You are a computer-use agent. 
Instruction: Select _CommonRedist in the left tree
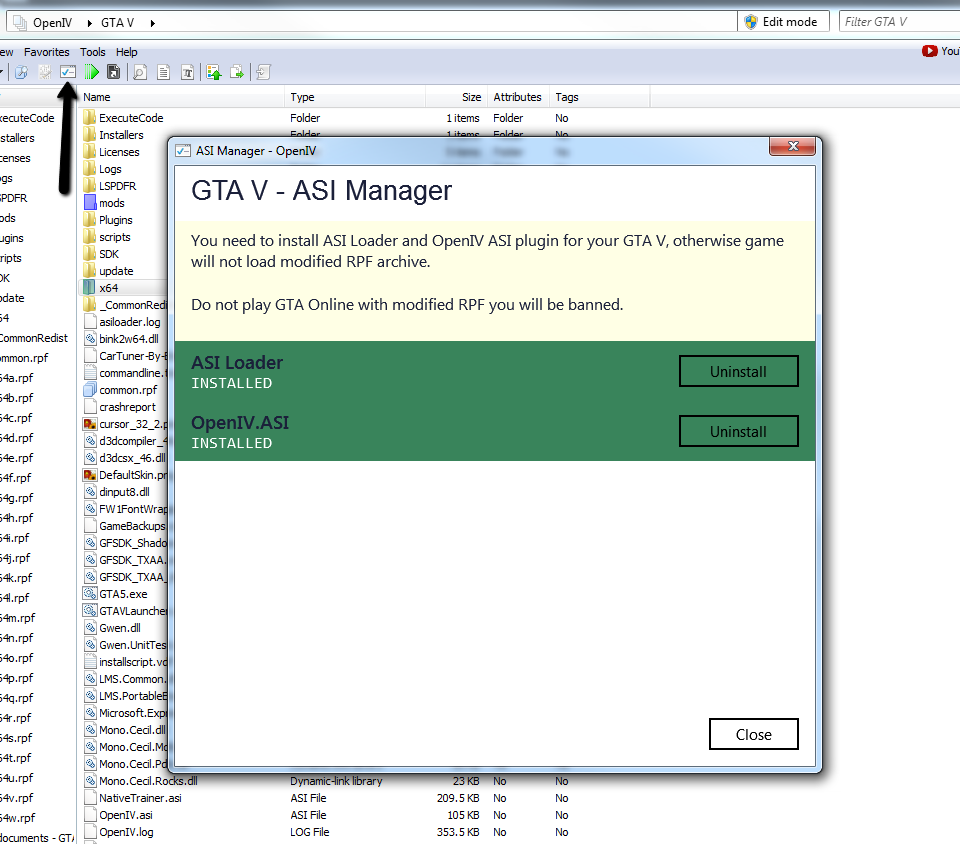(x=34, y=338)
